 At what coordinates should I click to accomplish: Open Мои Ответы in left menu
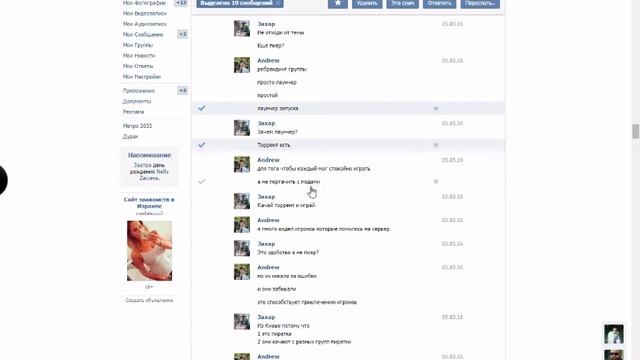click(138, 66)
